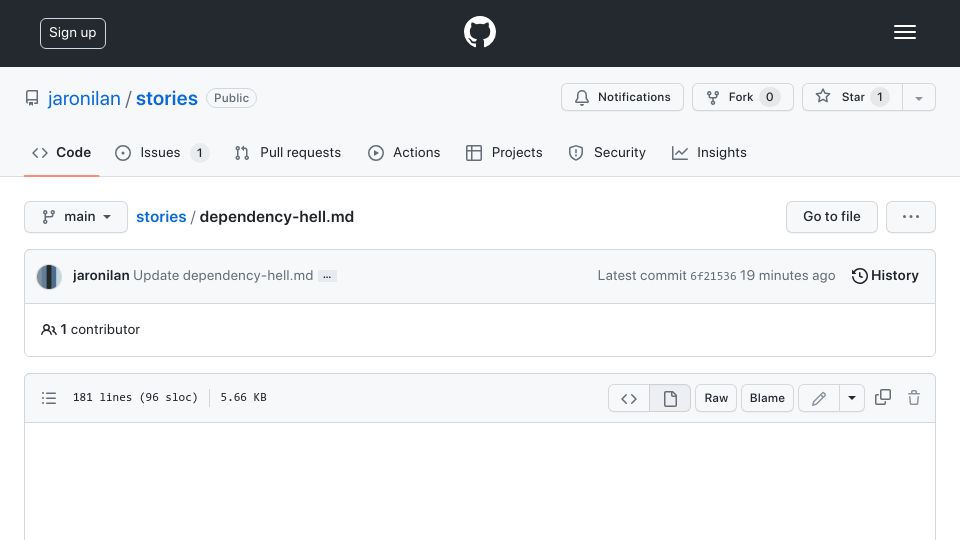960x540 pixels.
Task: Open the Projects tab
Action: pos(504,152)
